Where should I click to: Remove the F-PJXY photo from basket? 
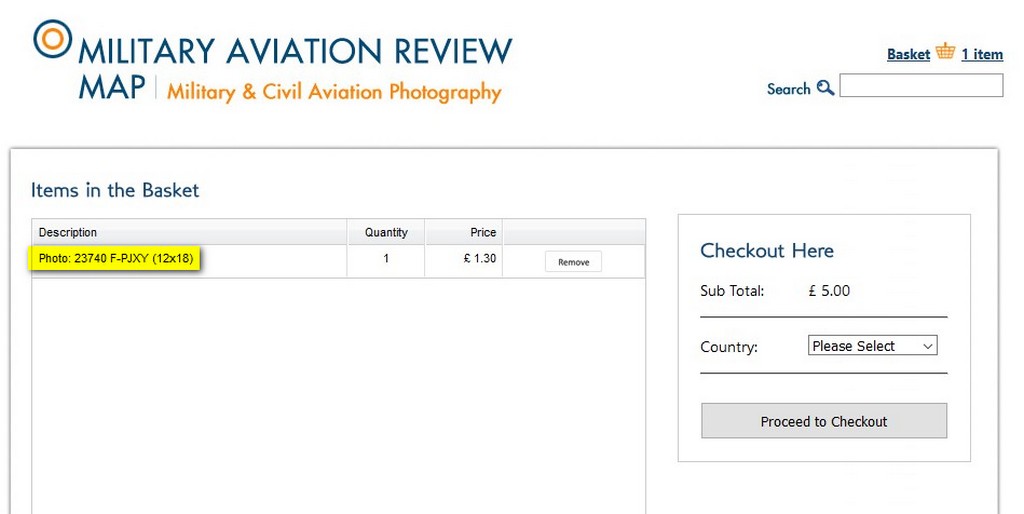point(573,262)
